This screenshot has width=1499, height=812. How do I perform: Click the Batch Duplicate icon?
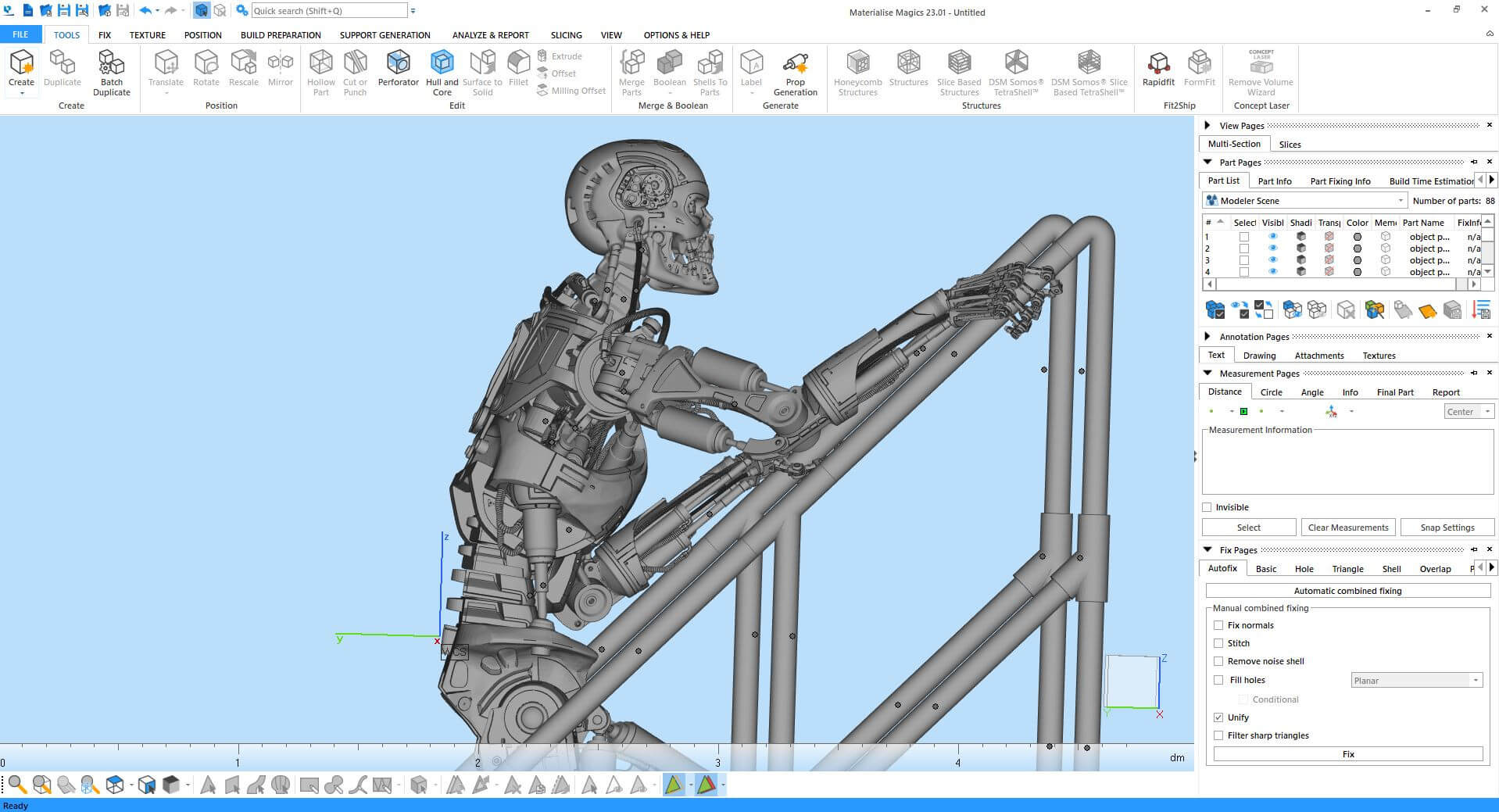click(x=112, y=63)
